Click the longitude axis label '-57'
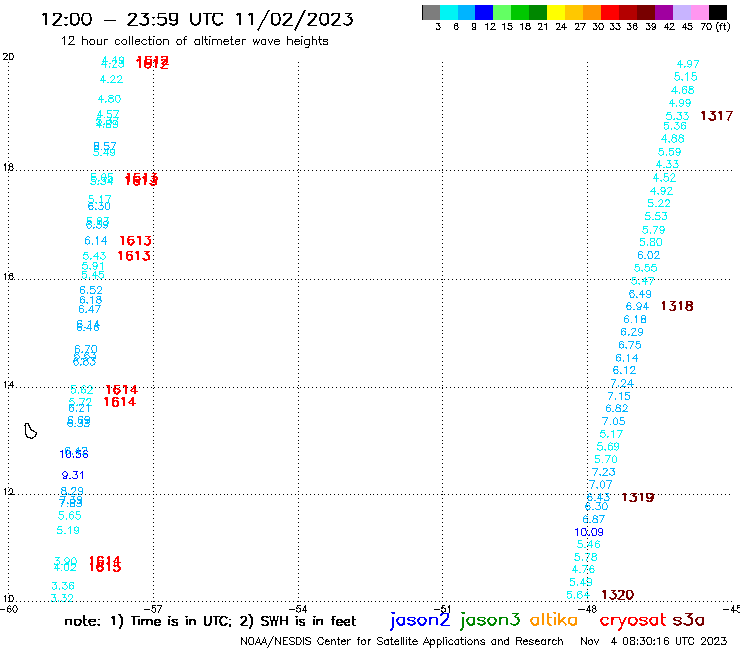740x650 pixels. tap(153, 609)
